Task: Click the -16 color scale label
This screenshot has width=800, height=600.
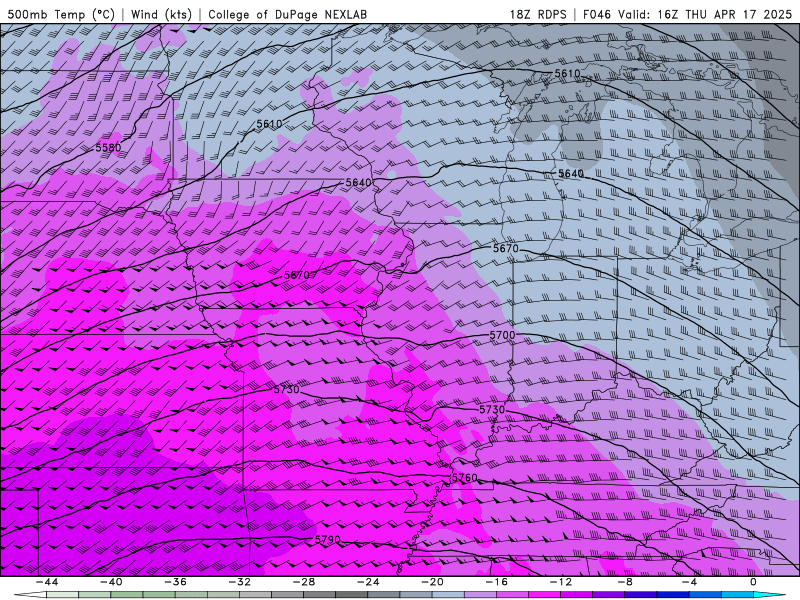Action: (x=497, y=582)
